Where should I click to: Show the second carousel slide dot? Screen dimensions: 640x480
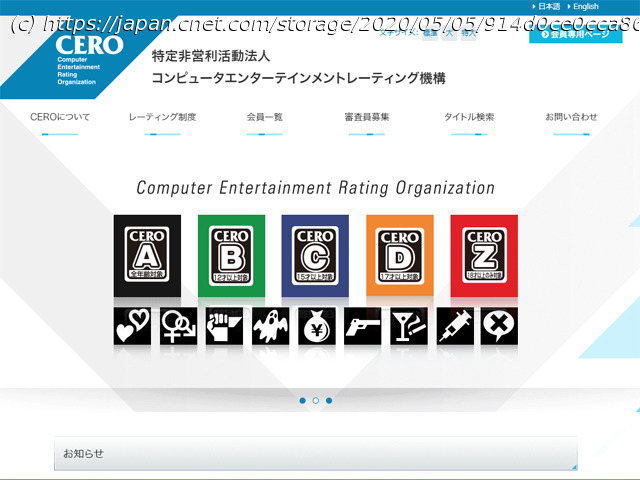tap(316, 400)
